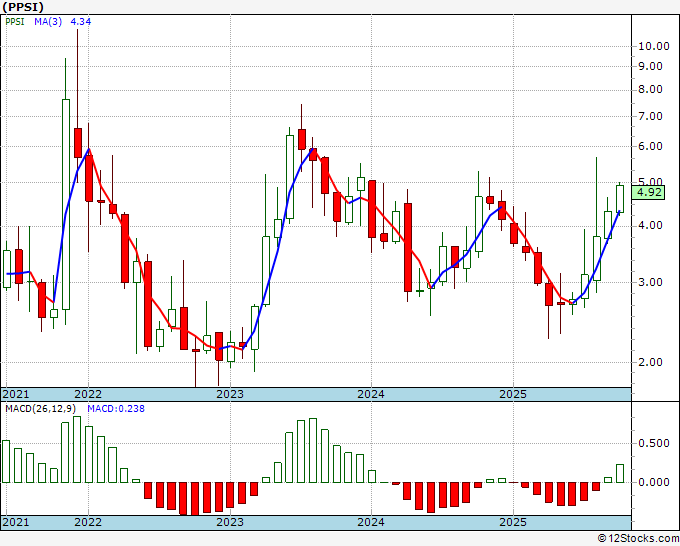680x546 pixels.
Task: Click the 2023 label on price chart axis
Action: (230, 394)
